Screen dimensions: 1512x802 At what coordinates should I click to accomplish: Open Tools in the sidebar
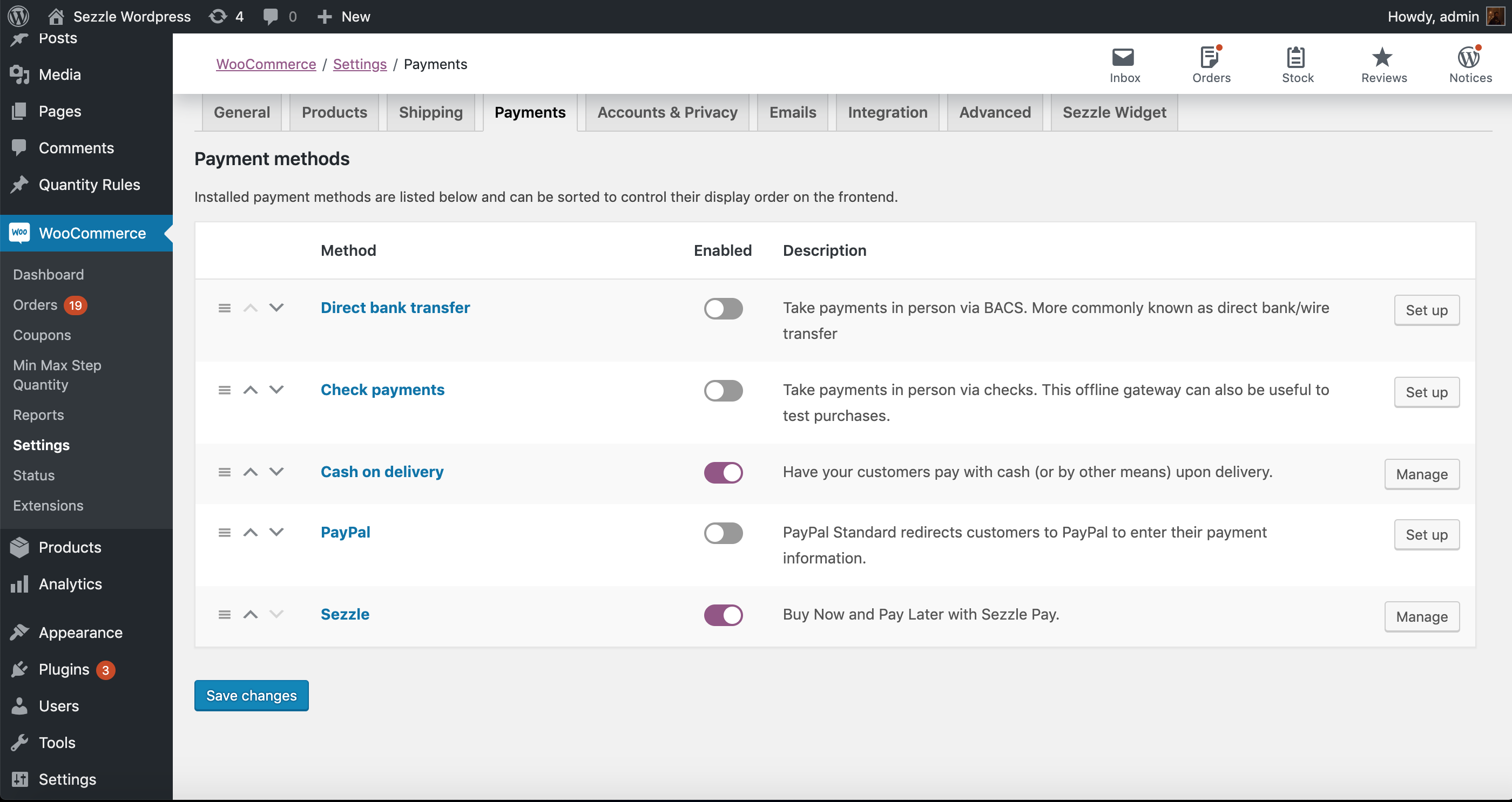pos(86,743)
